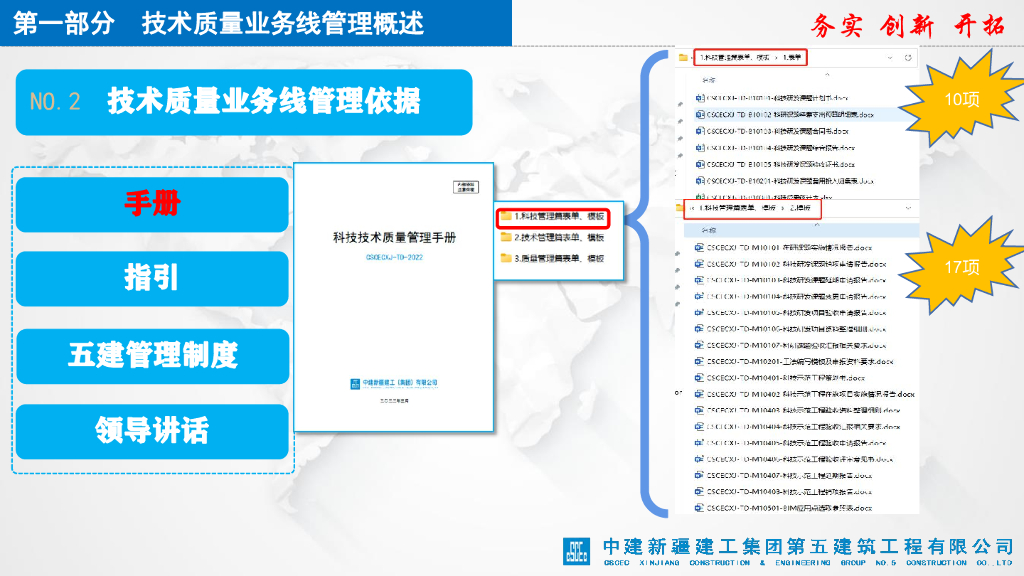The width and height of the screenshot is (1024, 576).
Task: Select file CSCECXJ-TD-M10101 docx
Action: point(784,248)
